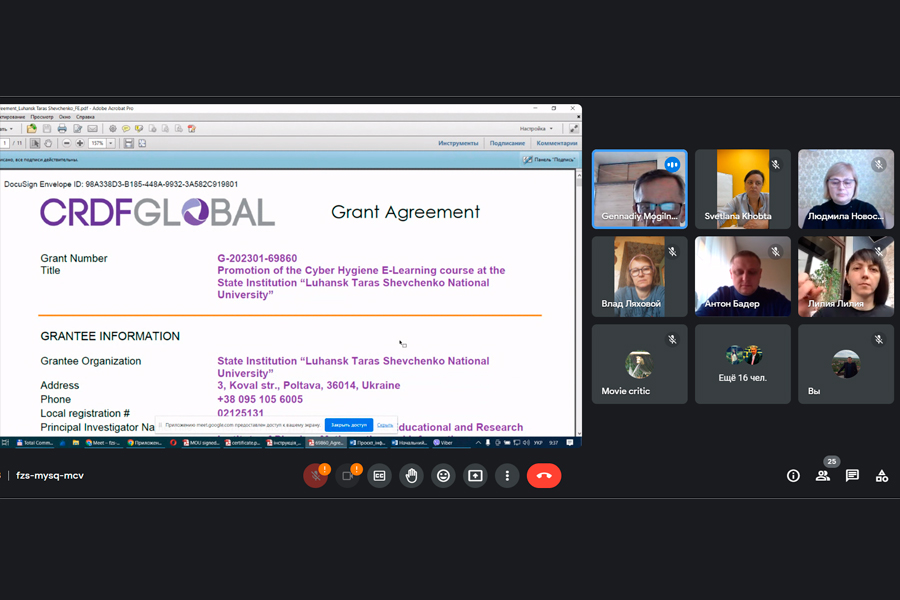Open meeting details info icon

click(793, 475)
